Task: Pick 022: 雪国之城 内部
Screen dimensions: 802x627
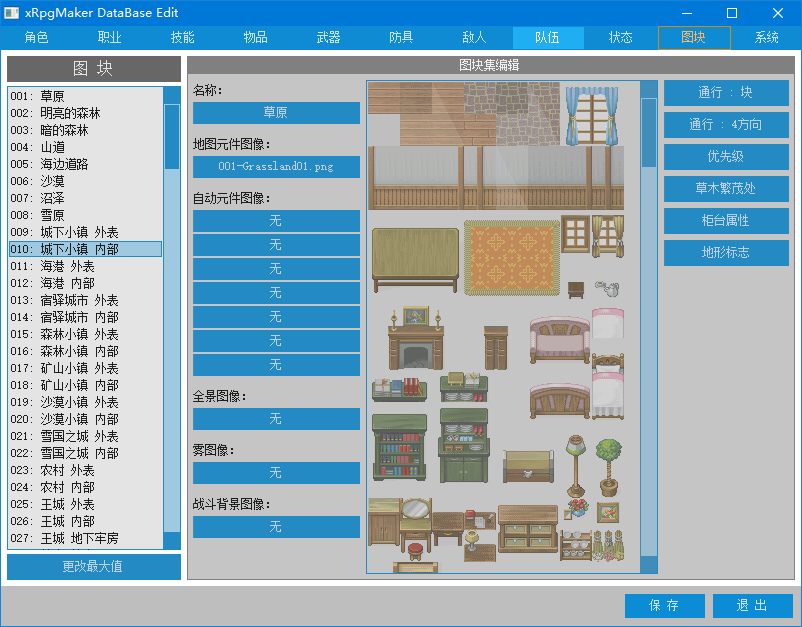Action: [86, 453]
